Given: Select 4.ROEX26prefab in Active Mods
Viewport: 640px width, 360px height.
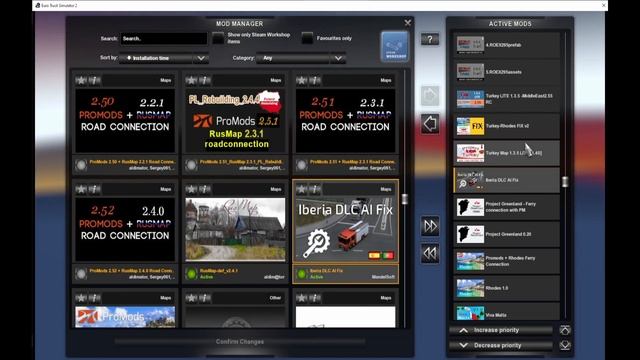Looking at the screenshot, I should click(x=507, y=45).
